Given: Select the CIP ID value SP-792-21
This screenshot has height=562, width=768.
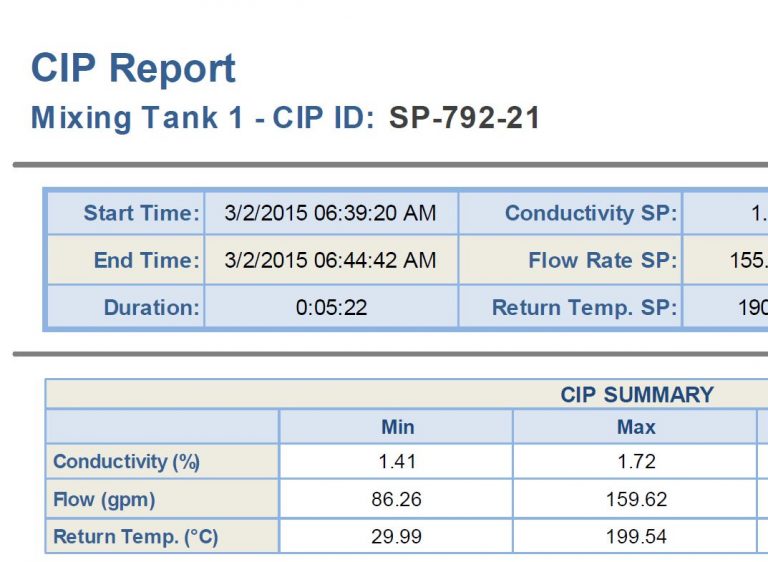Looking at the screenshot, I should point(464,118).
